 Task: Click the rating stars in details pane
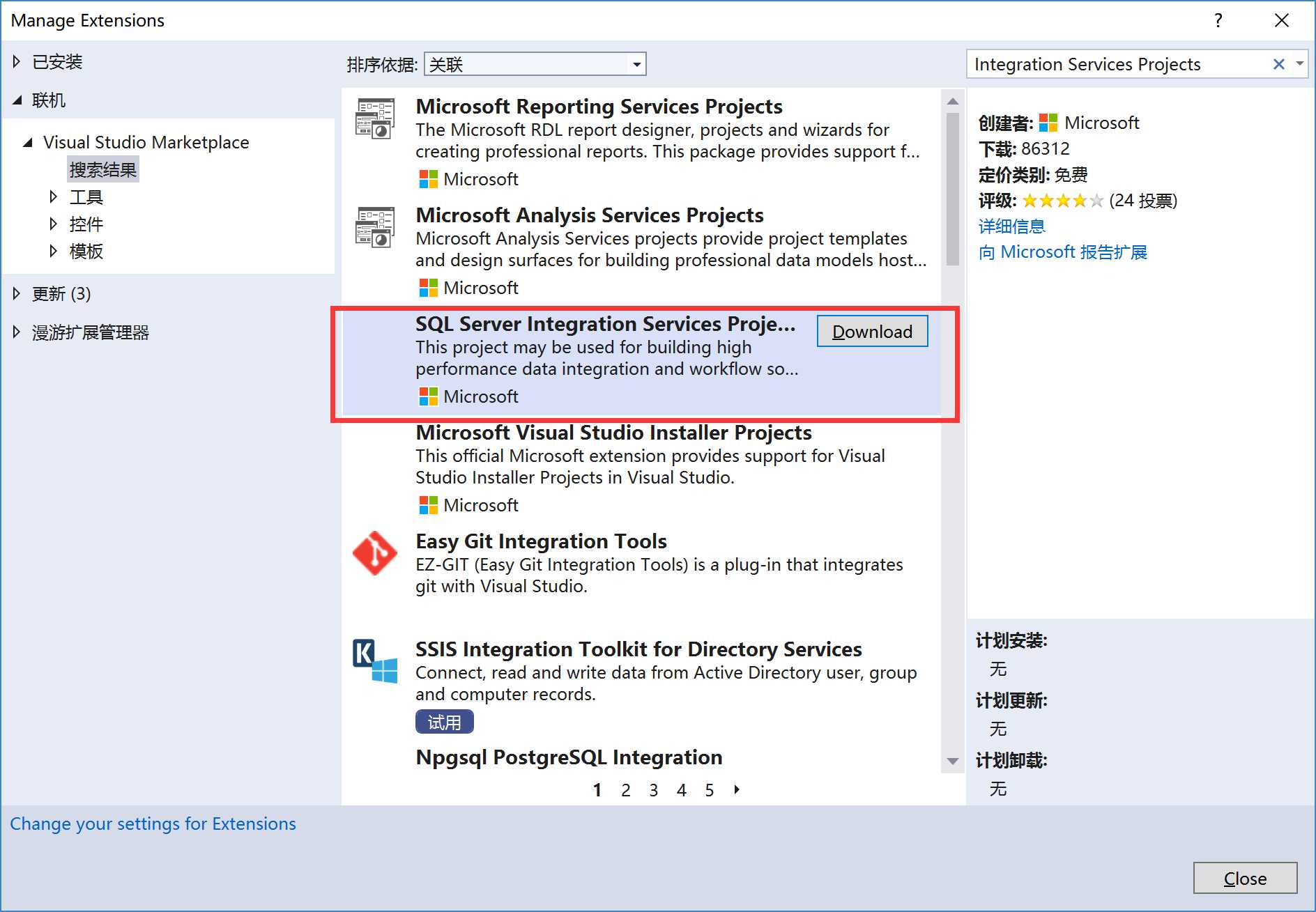click(x=1063, y=201)
